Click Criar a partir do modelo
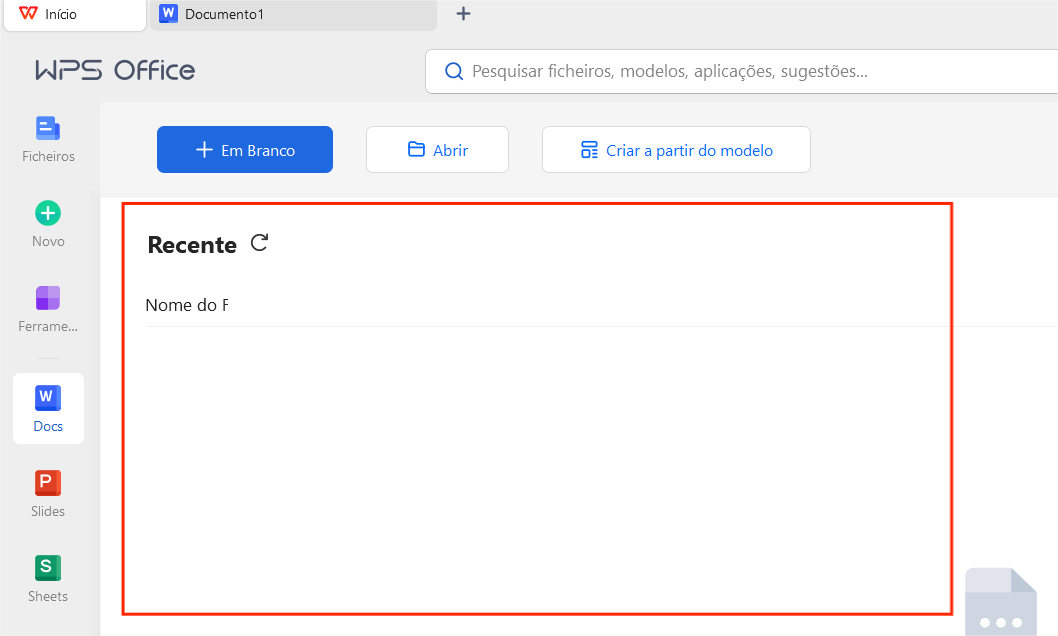 click(676, 150)
